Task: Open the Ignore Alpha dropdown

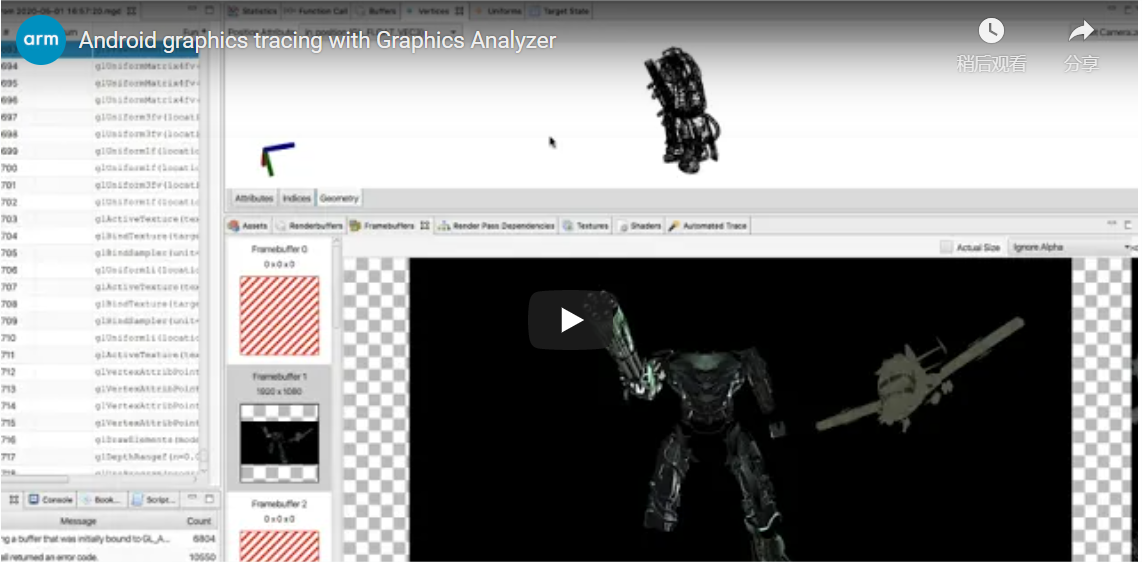Action: tap(1070, 247)
